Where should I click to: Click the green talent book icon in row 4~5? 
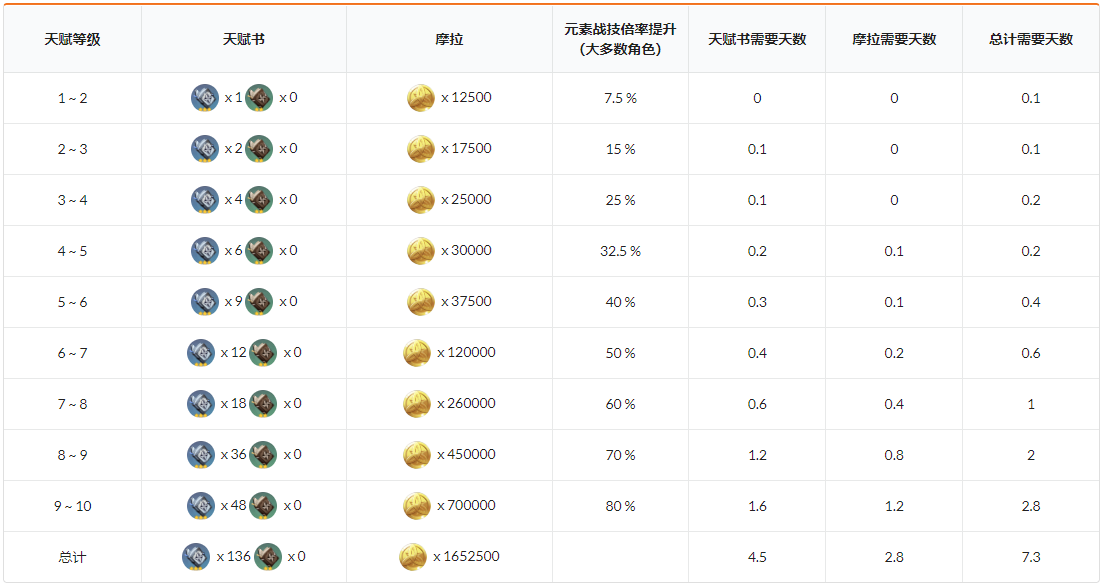pyautogui.click(x=259, y=251)
